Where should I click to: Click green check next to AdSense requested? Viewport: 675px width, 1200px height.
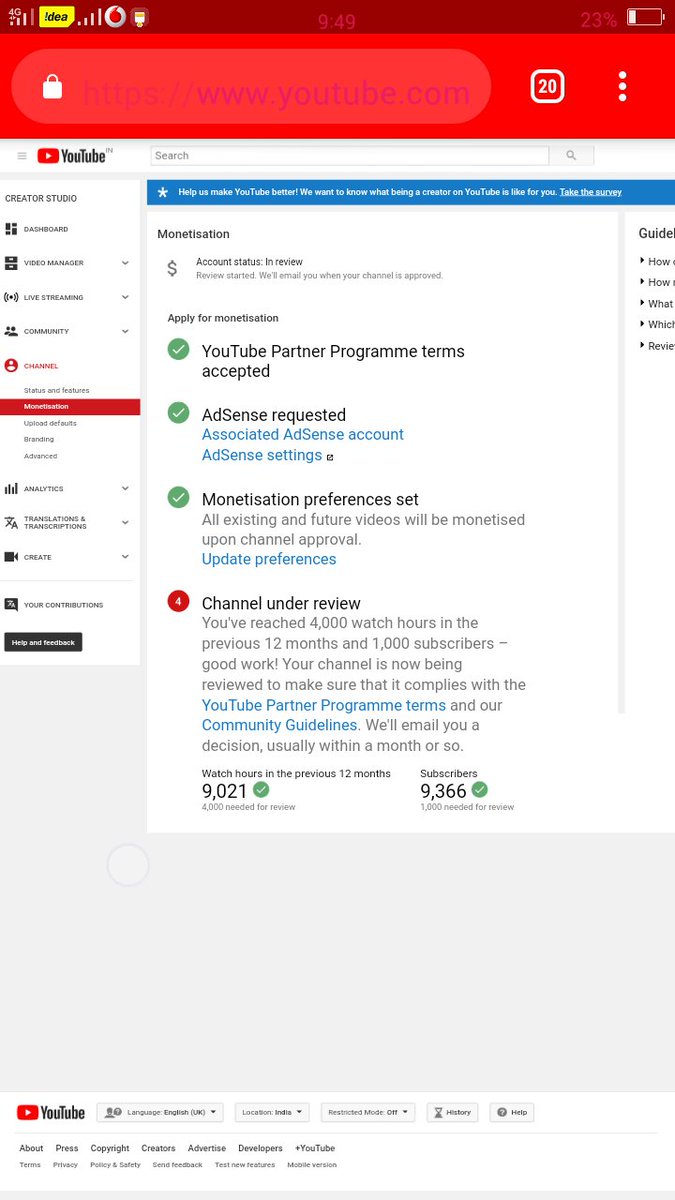point(178,412)
